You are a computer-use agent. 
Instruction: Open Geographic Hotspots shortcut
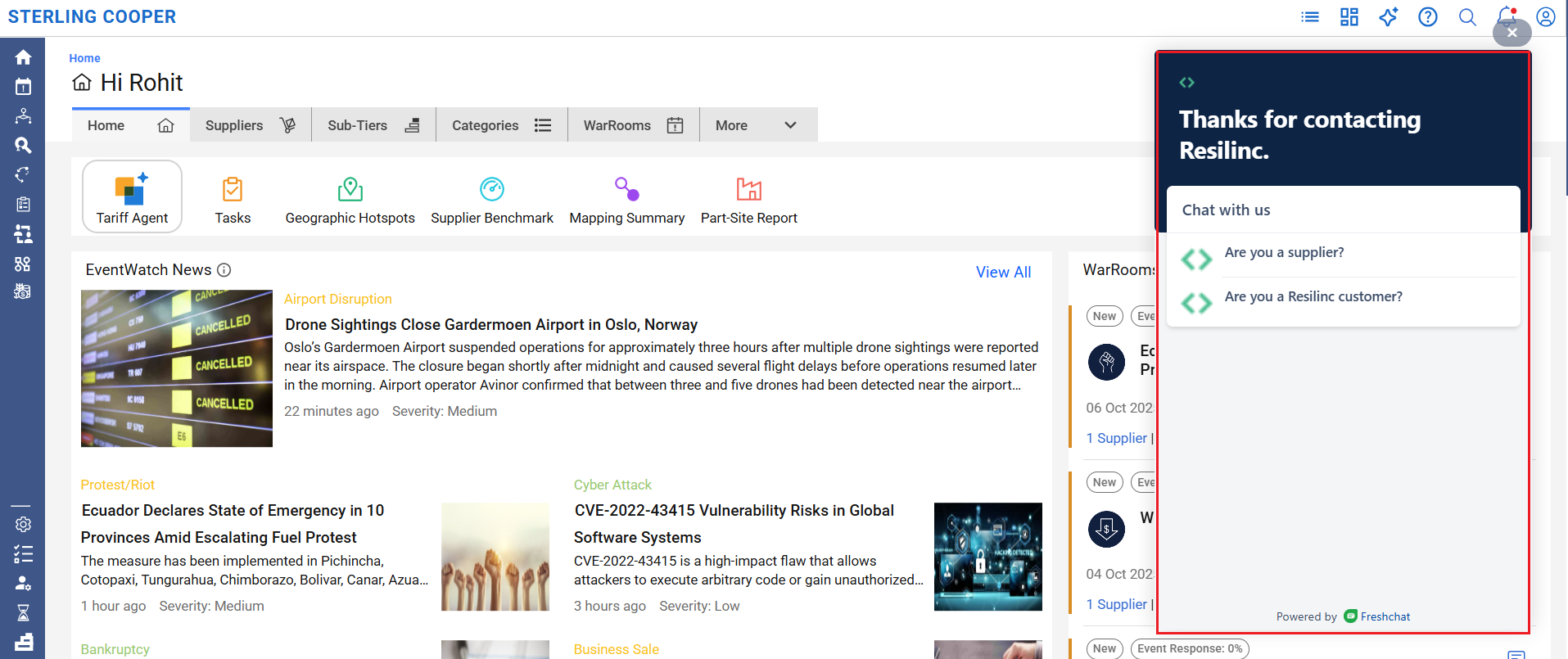(x=350, y=201)
